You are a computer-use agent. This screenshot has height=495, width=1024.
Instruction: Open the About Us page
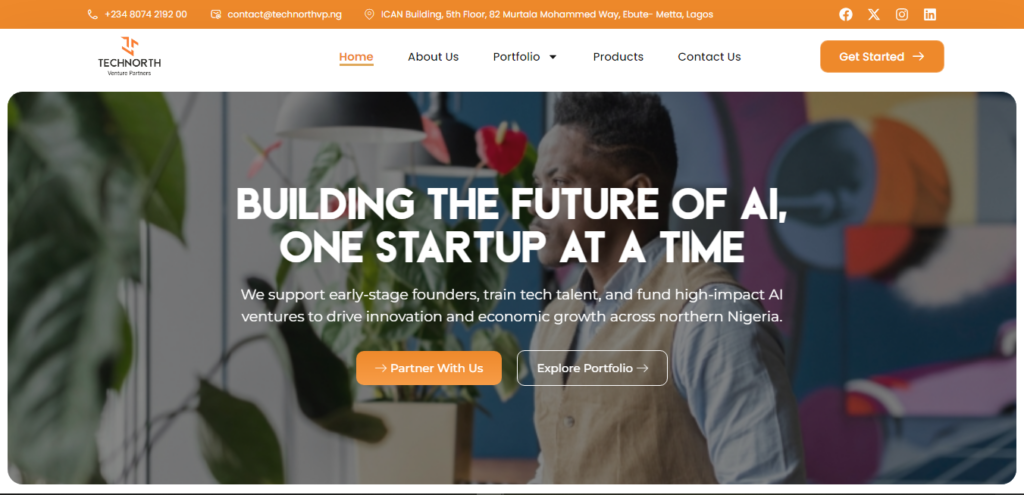(x=433, y=57)
